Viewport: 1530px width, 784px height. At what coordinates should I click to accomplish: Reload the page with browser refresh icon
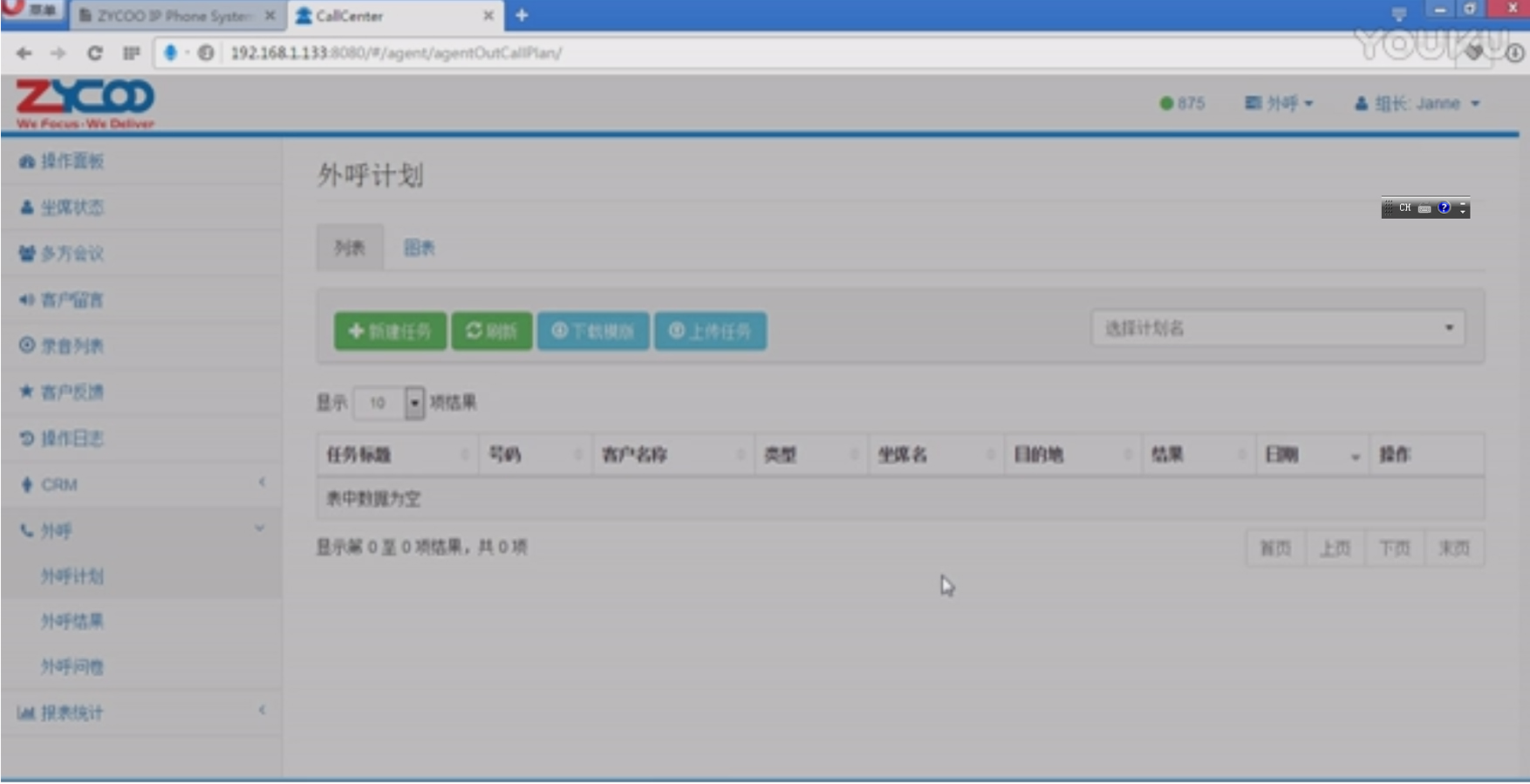94,53
